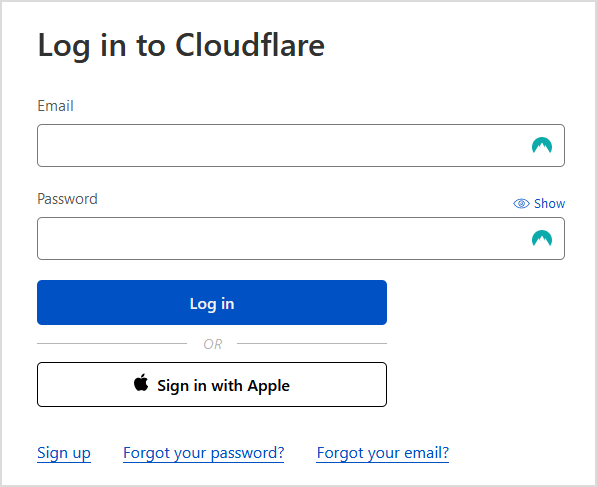This screenshot has width=597, height=487.
Task: Click the word Cloudflare in the heading
Action: click(x=250, y=45)
